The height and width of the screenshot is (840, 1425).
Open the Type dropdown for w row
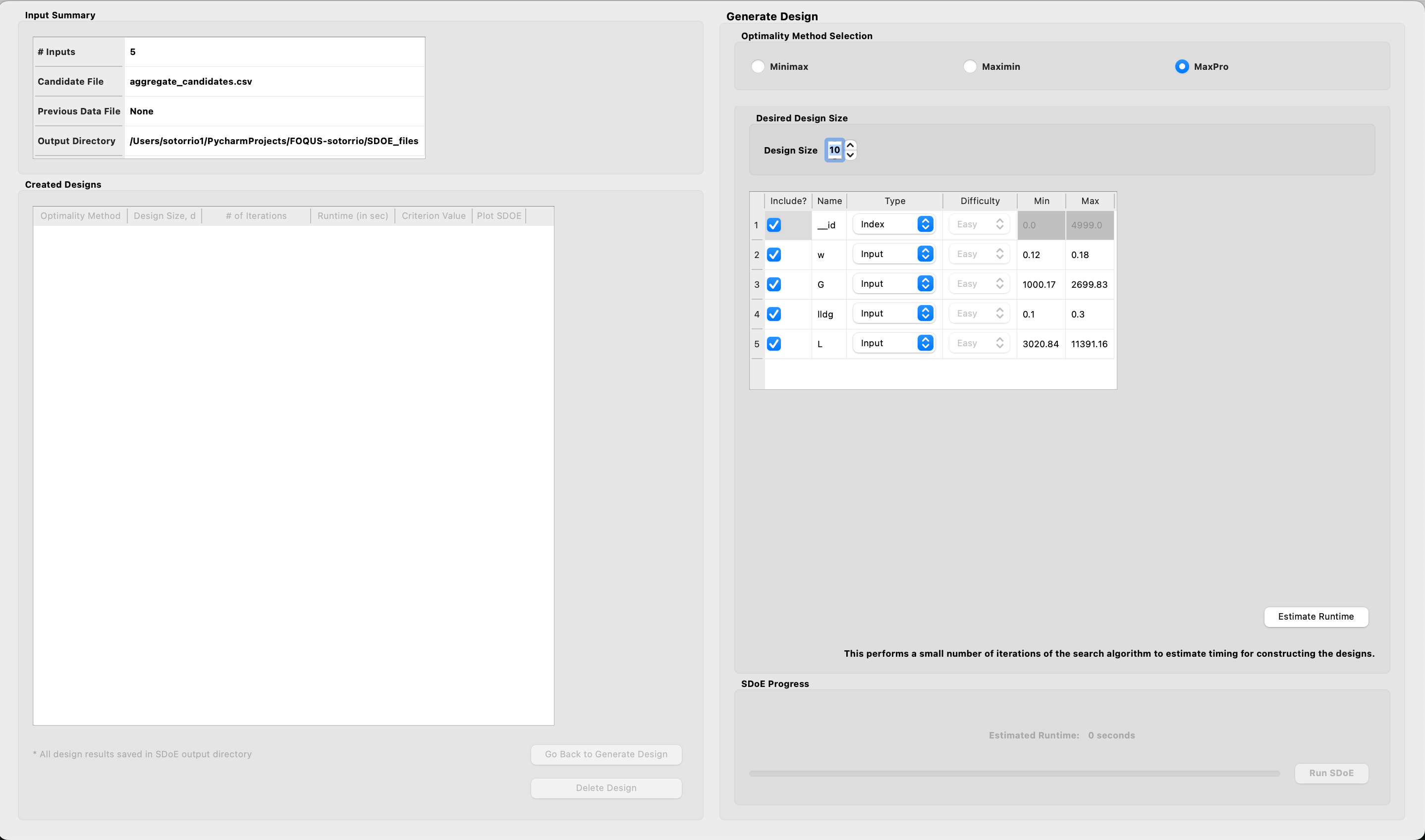pyautogui.click(x=893, y=254)
